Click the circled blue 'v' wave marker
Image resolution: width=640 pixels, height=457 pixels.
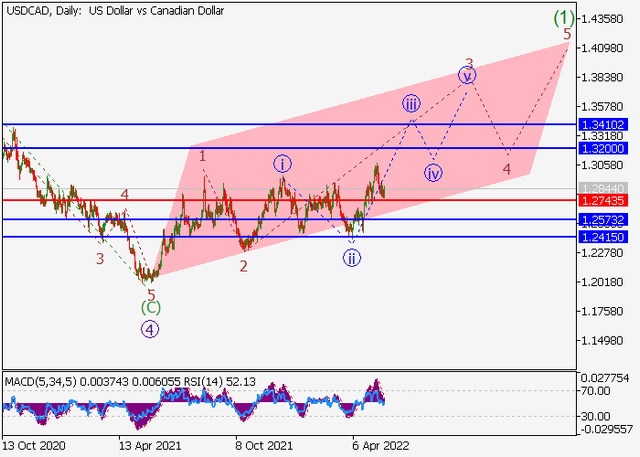[x=467, y=76]
